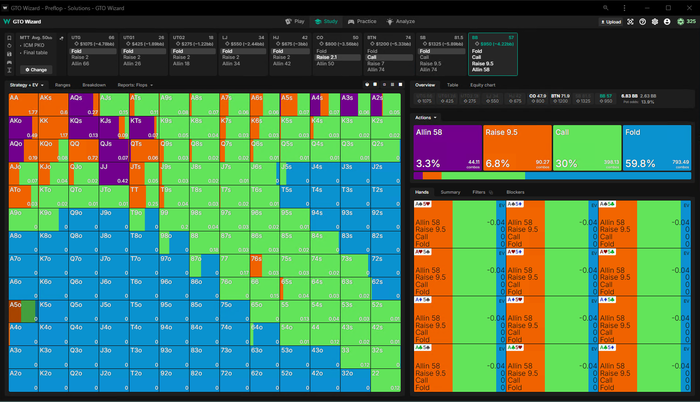This screenshot has height=402, width=700.
Task: Select Raise 2 in the UTG1 card
Action: click(142, 58)
